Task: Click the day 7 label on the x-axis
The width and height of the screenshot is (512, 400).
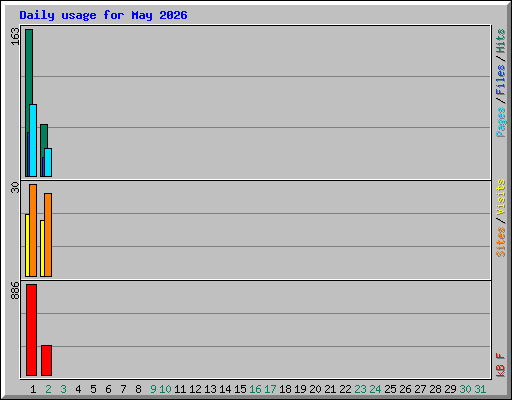Action: click(x=123, y=389)
